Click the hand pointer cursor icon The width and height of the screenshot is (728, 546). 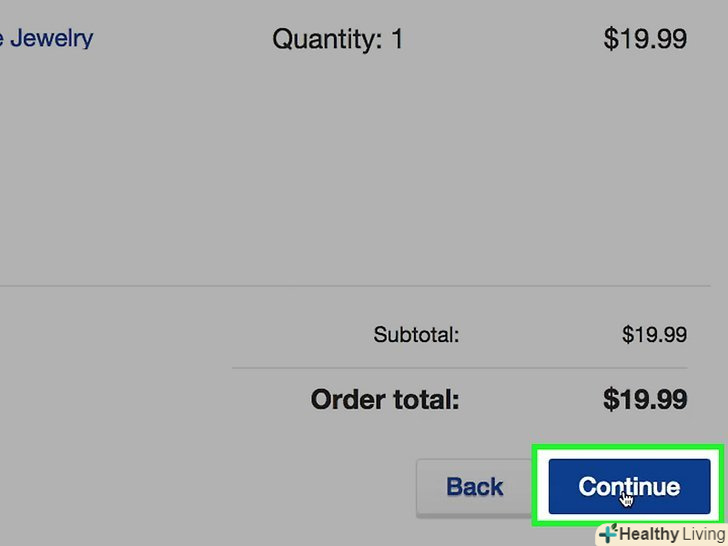tap(627, 497)
